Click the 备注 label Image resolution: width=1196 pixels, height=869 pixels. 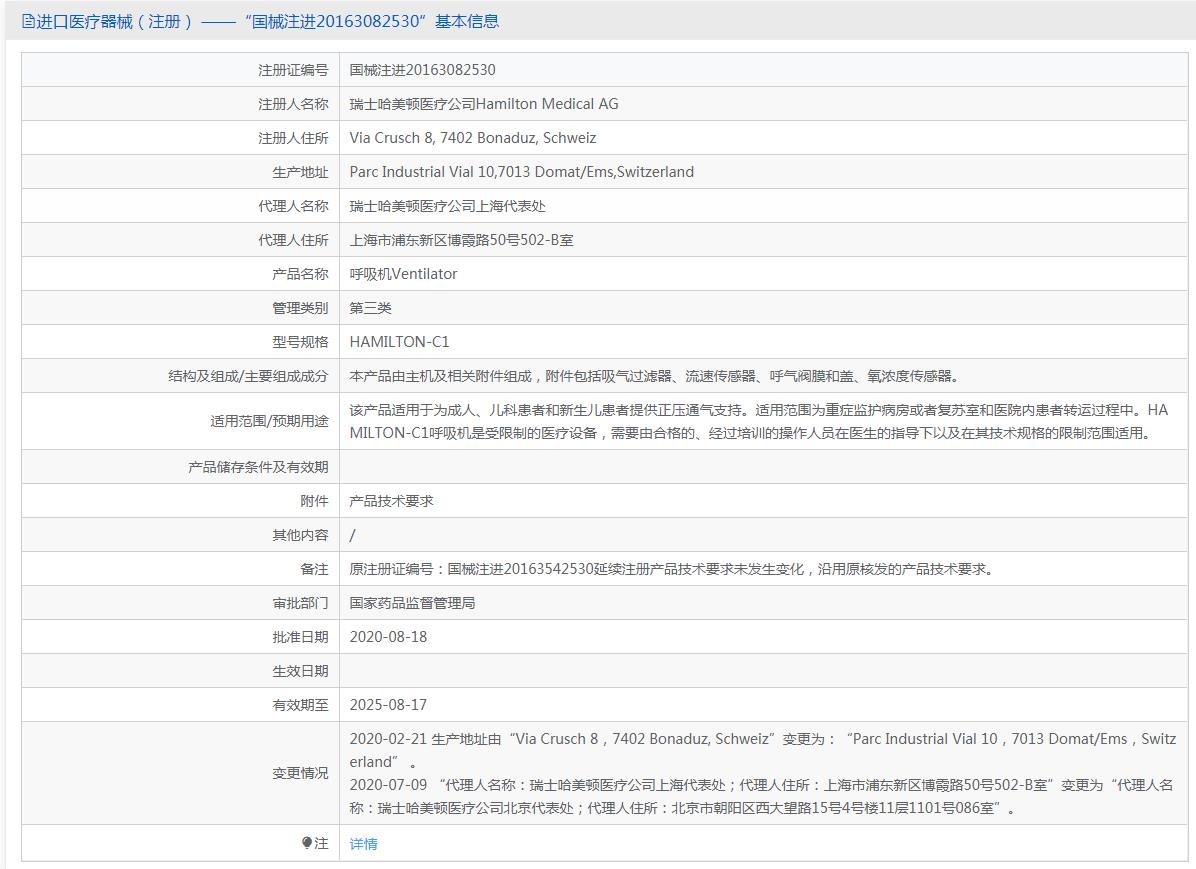[314, 569]
